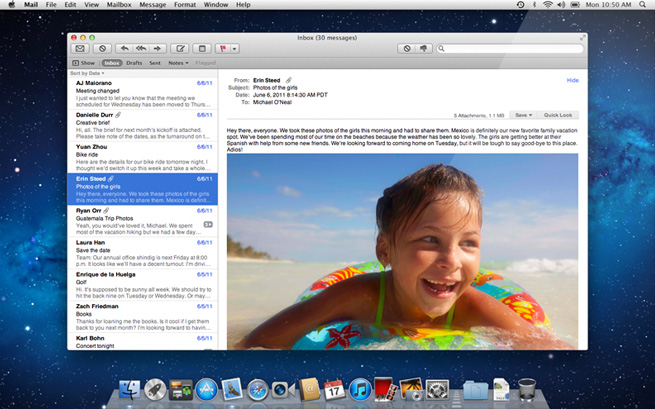
Task: Click the Reply All double-arrow button
Action: click(141, 48)
